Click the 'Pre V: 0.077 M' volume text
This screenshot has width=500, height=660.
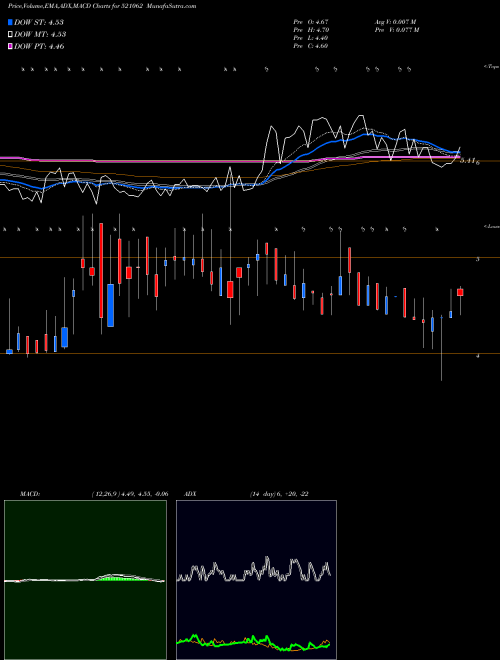pos(397,30)
